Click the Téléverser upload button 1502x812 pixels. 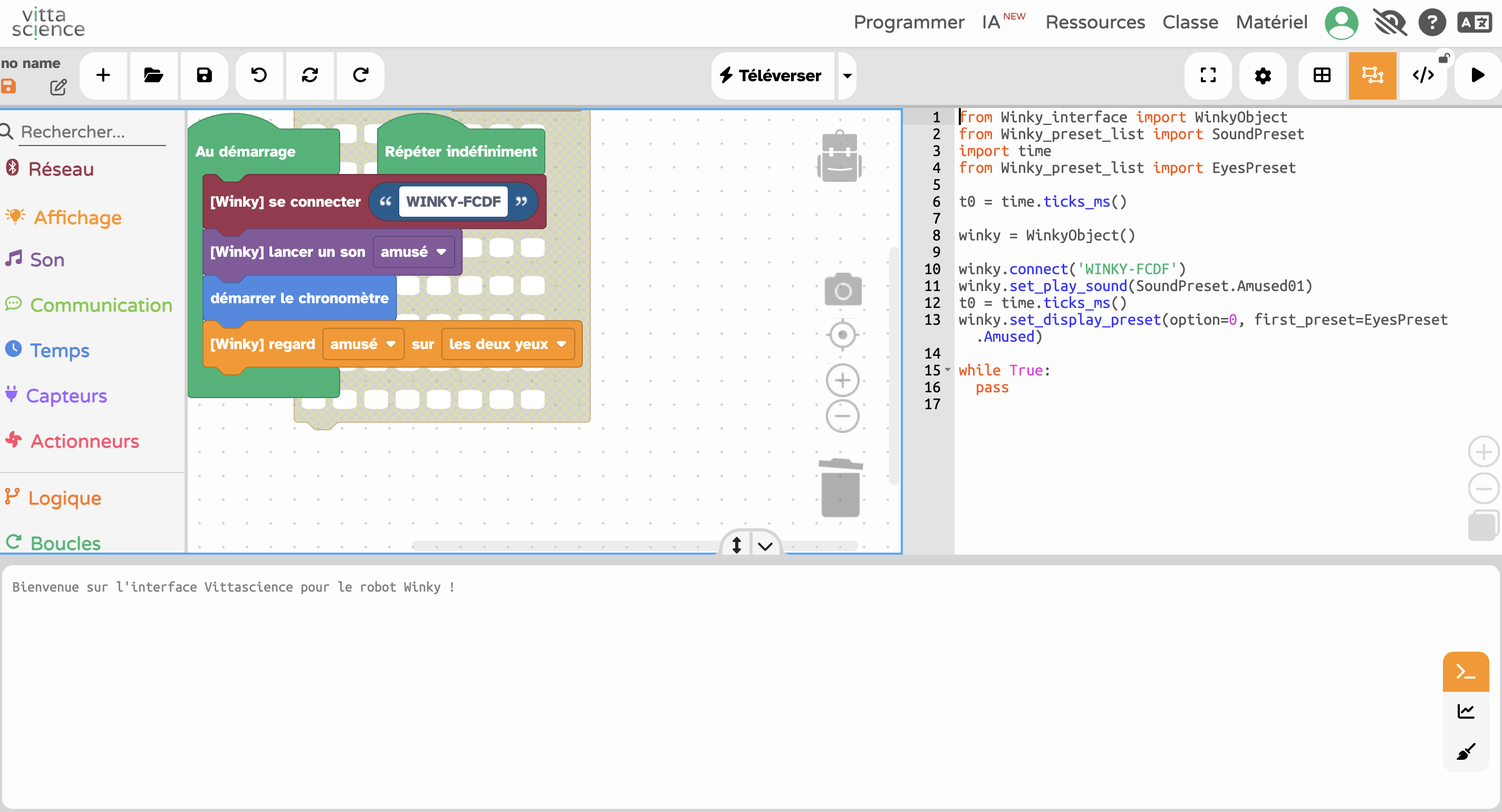pos(772,75)
